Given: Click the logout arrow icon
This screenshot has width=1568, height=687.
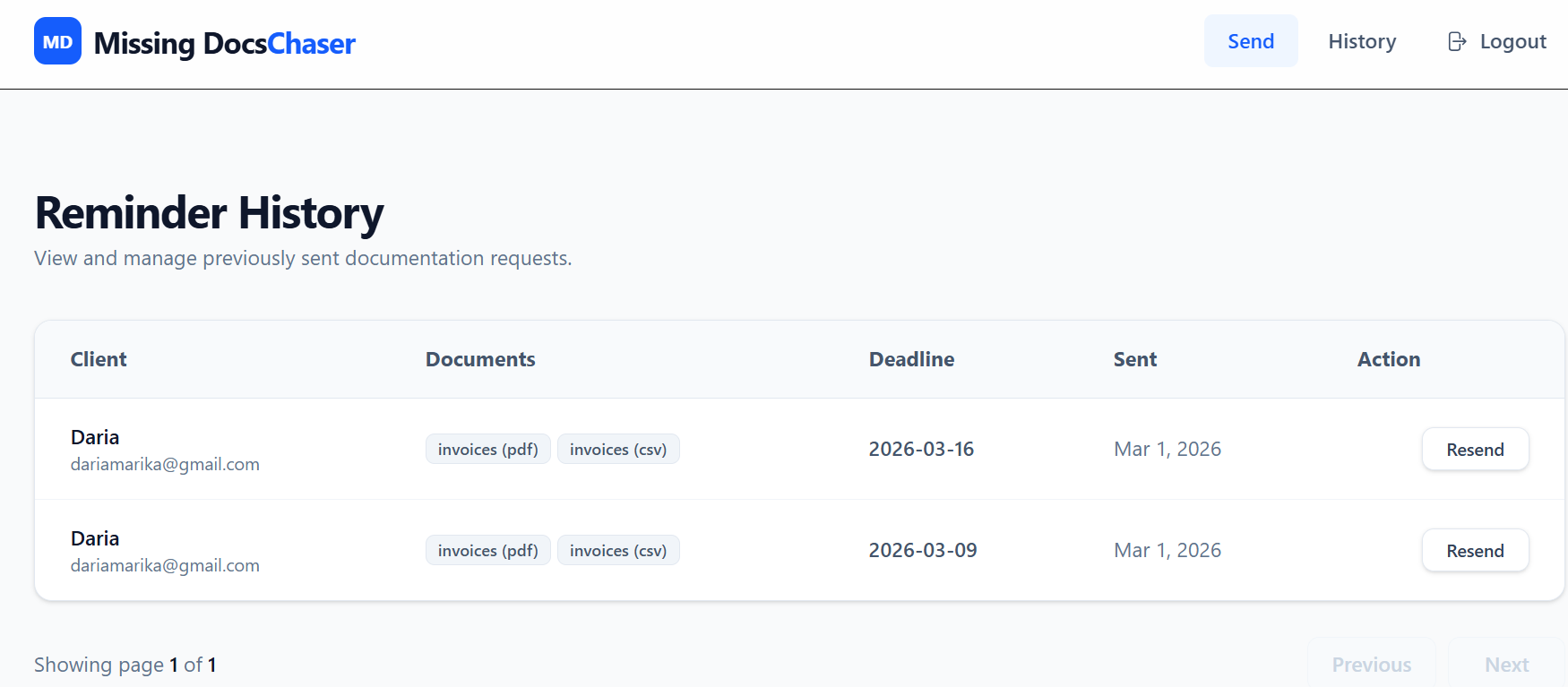Looking at the screenshot, I should tap(1457, 41).
